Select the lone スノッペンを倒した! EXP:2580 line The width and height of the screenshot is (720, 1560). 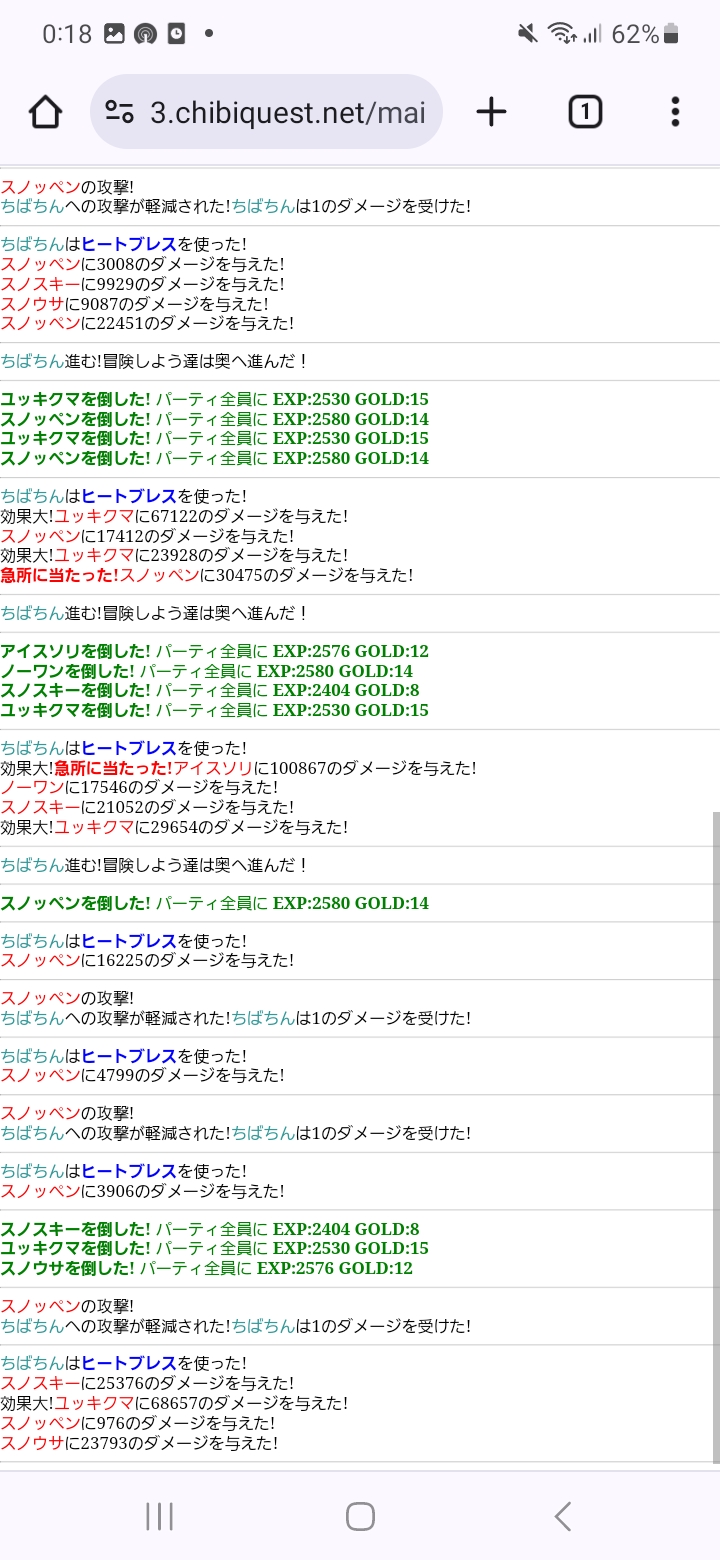tap(215, 903)
